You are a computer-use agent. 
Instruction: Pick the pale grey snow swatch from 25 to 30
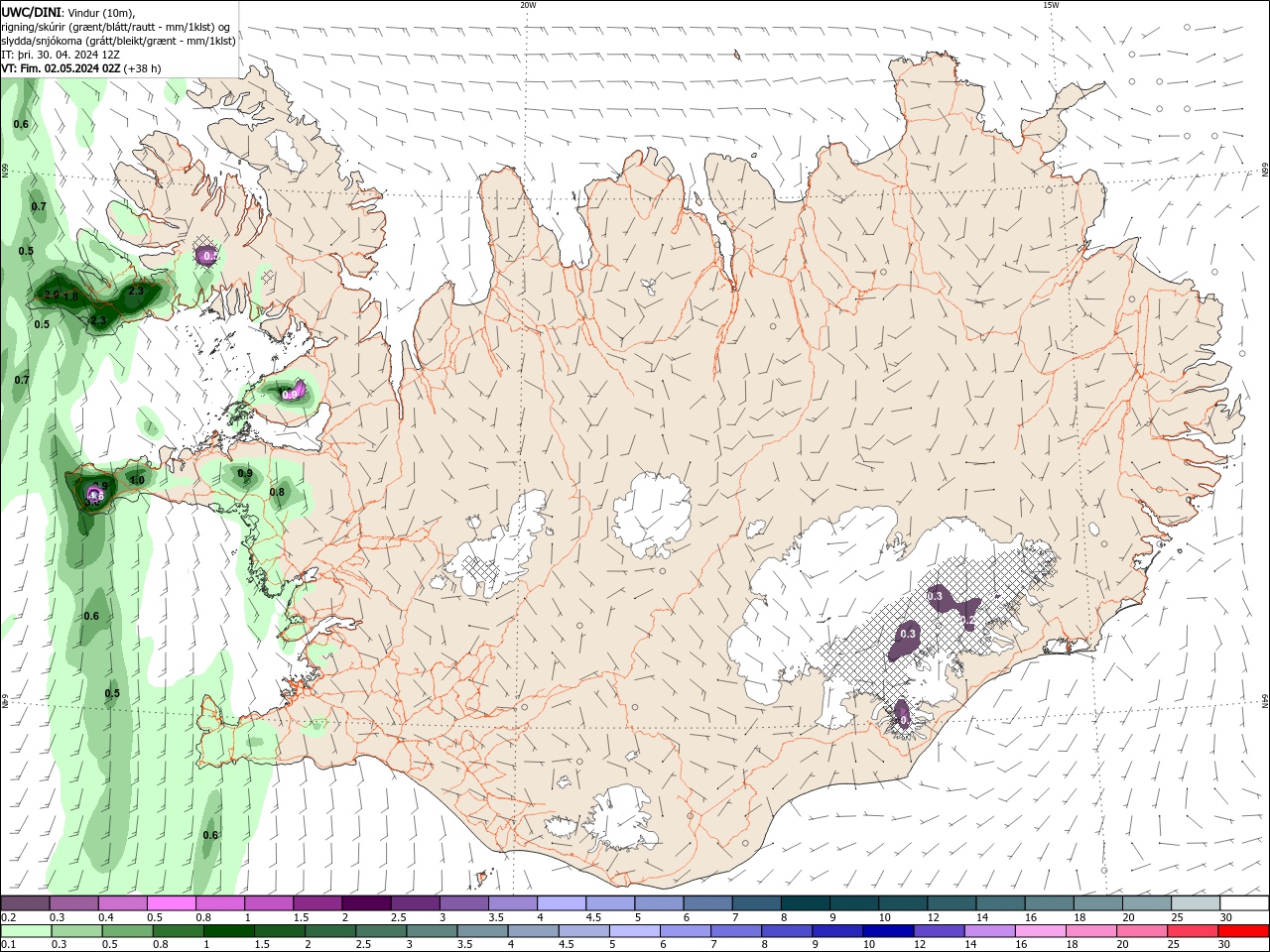click(1194, 903)
